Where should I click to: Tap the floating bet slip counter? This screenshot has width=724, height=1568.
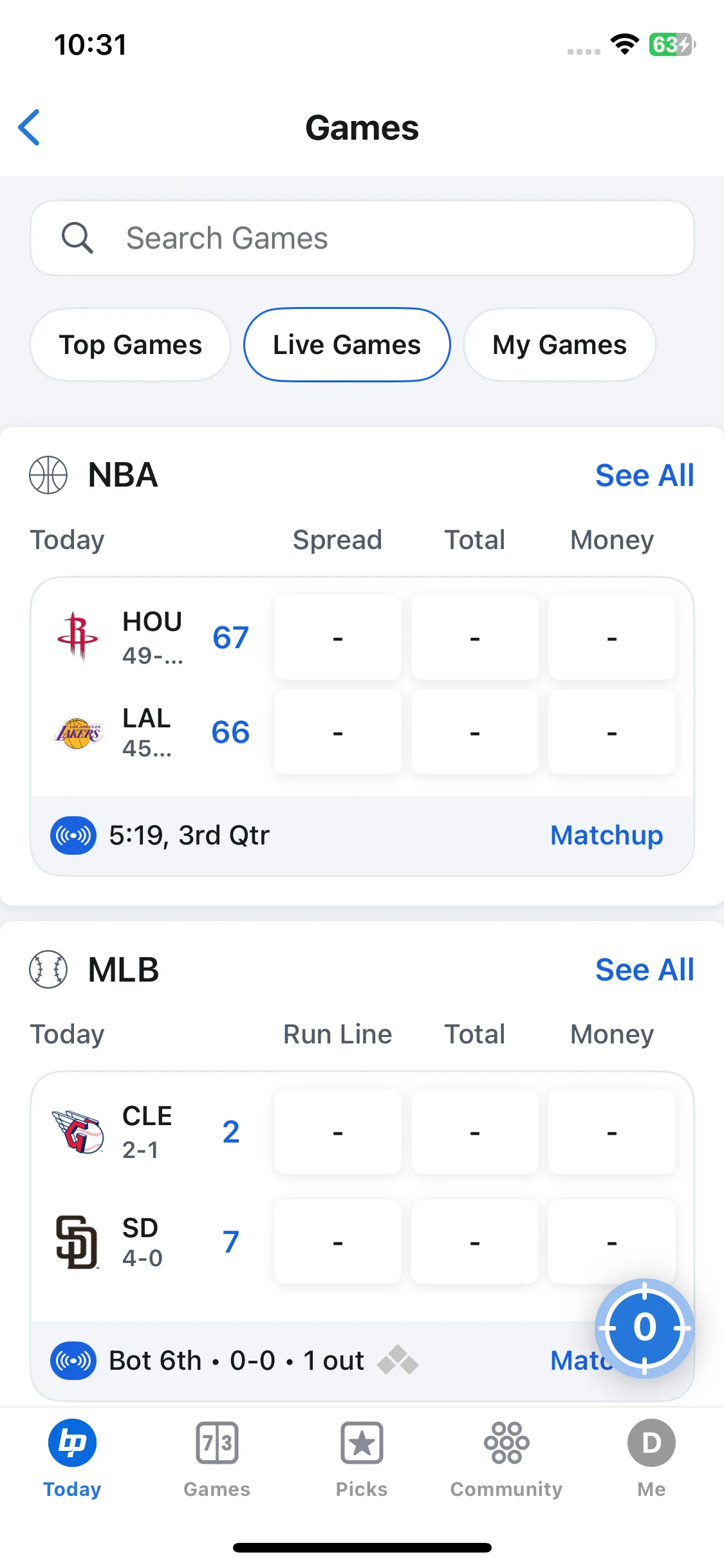click(x=644, y=1327)
